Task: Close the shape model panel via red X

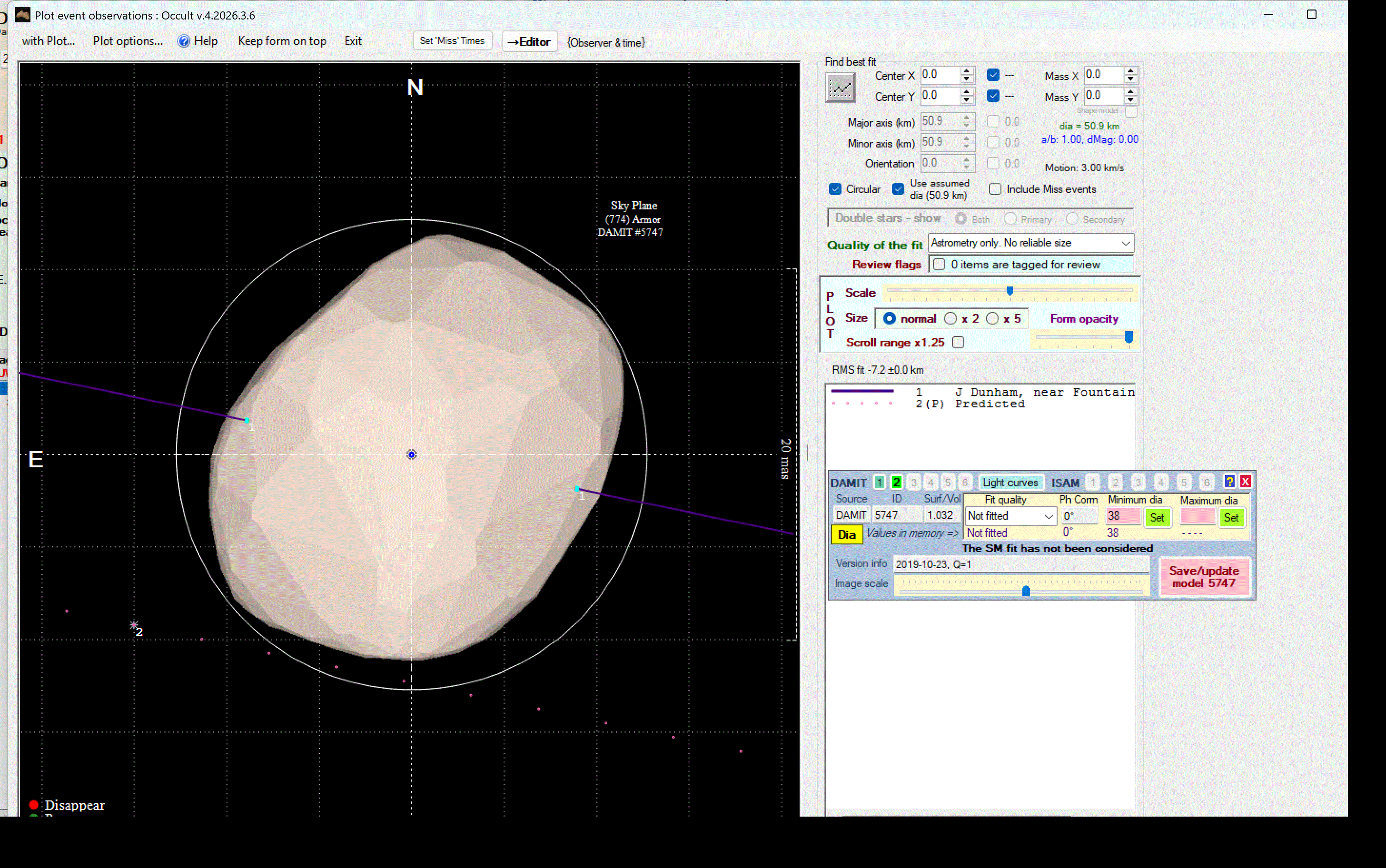Action: [x=1245, y=481]
